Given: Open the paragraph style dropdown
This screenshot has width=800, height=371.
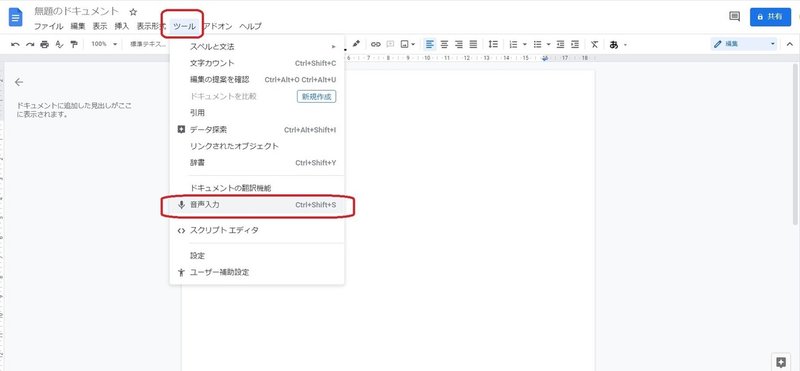Looking at the screenshot, I should coord(148,44).
